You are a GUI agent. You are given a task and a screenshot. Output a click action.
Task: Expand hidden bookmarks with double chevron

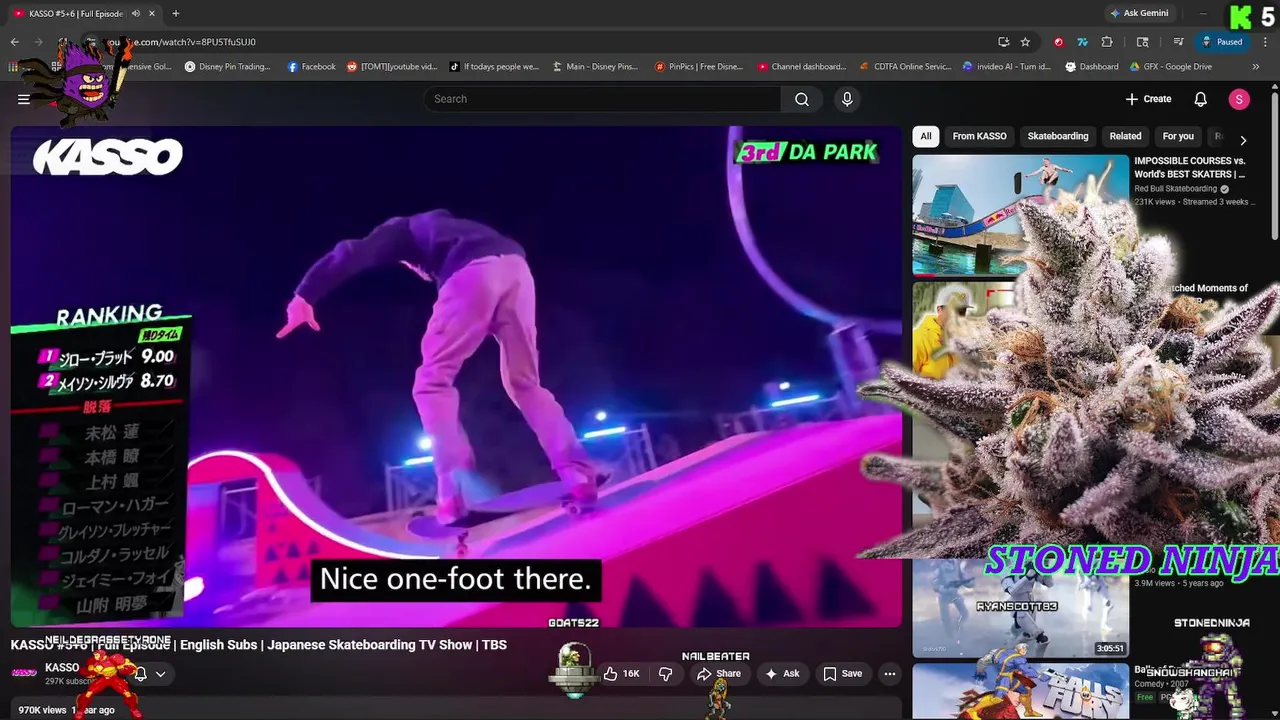click(x=1256, y=67)
